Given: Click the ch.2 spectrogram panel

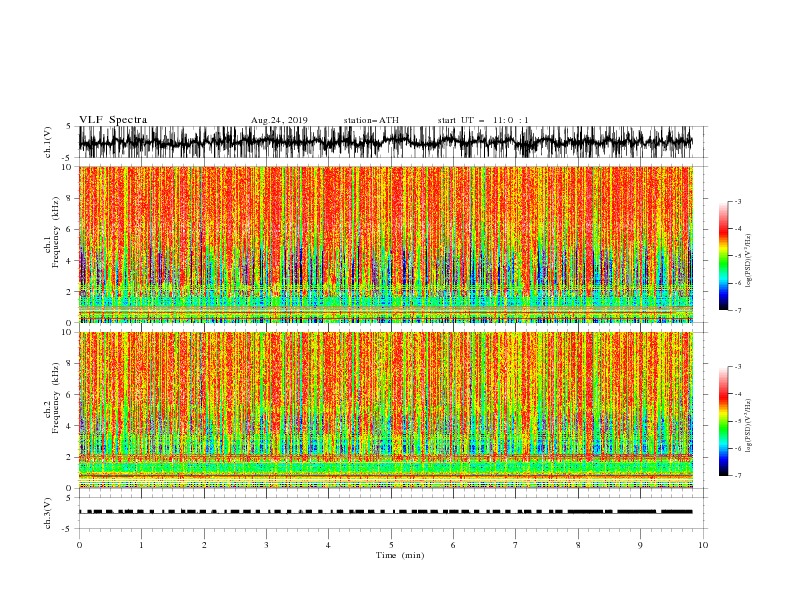Looking at the screenshot, I should (x=385, y=410).
